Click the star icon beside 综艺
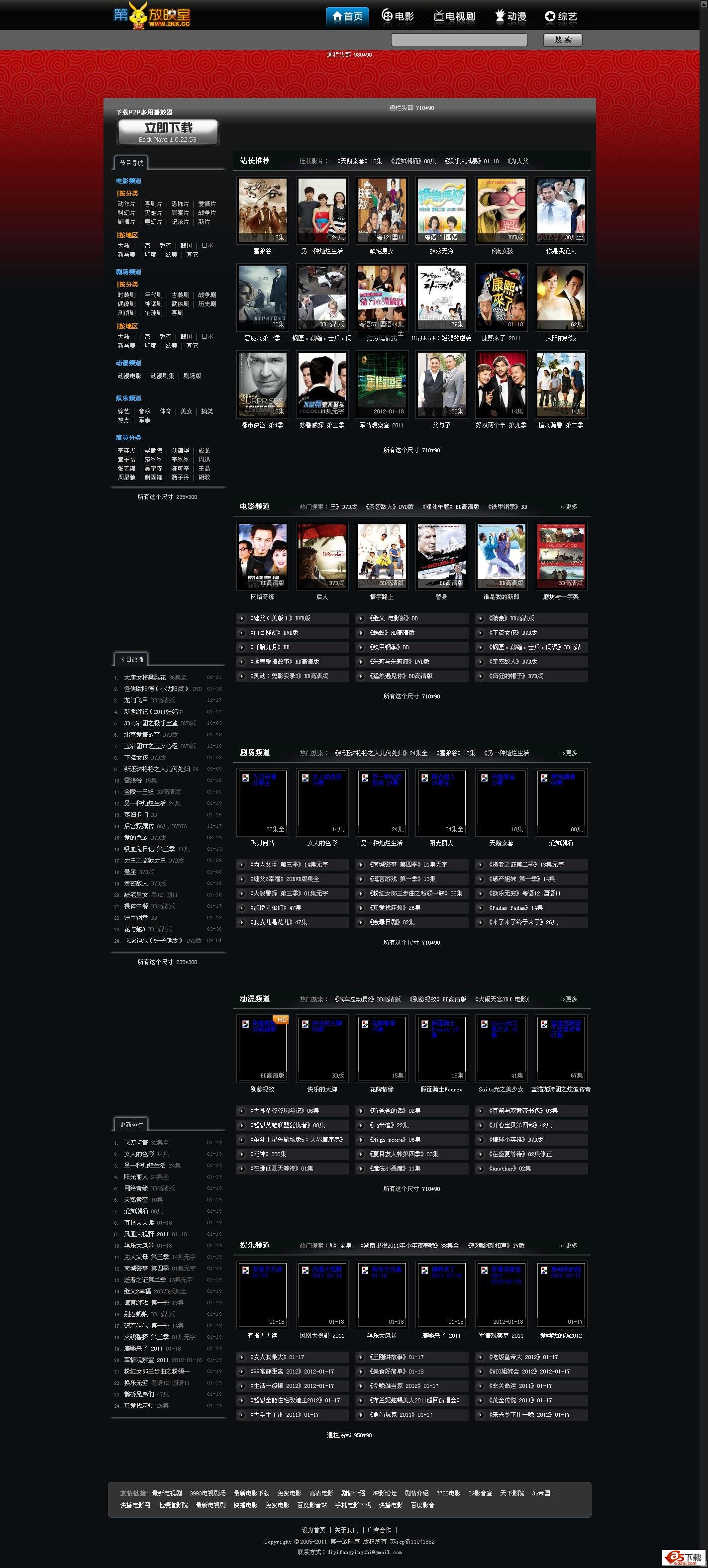This screenshot has height=1568, width=708. pyautogui.click(x=550, y=16)
